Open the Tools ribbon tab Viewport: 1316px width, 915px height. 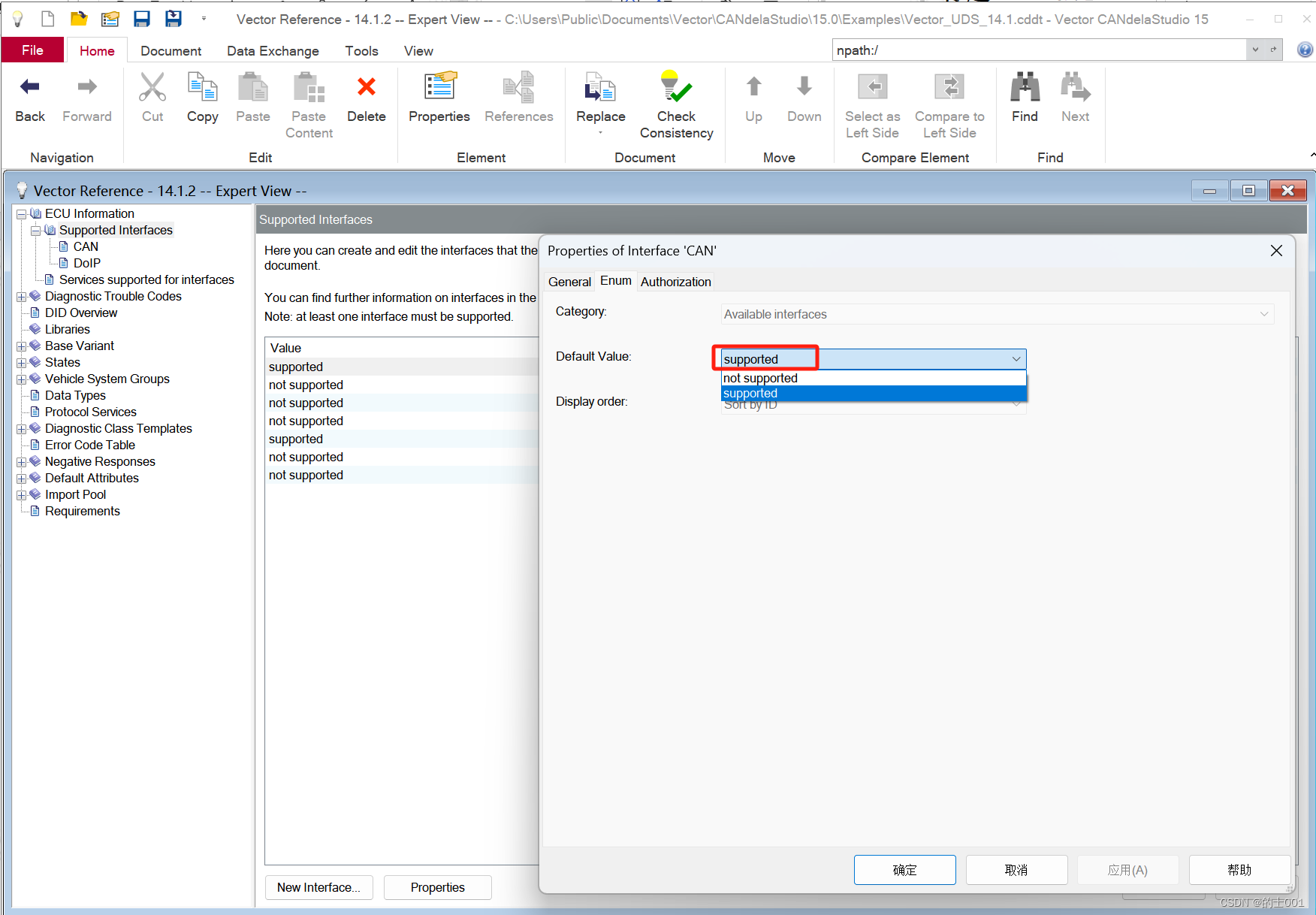361,50
